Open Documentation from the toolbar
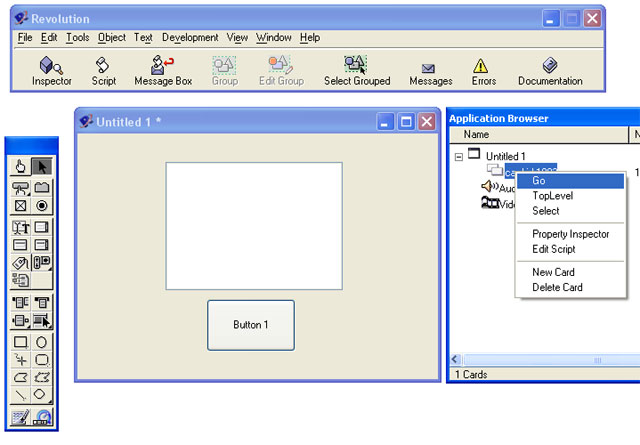640x445 pixels. 550,71
